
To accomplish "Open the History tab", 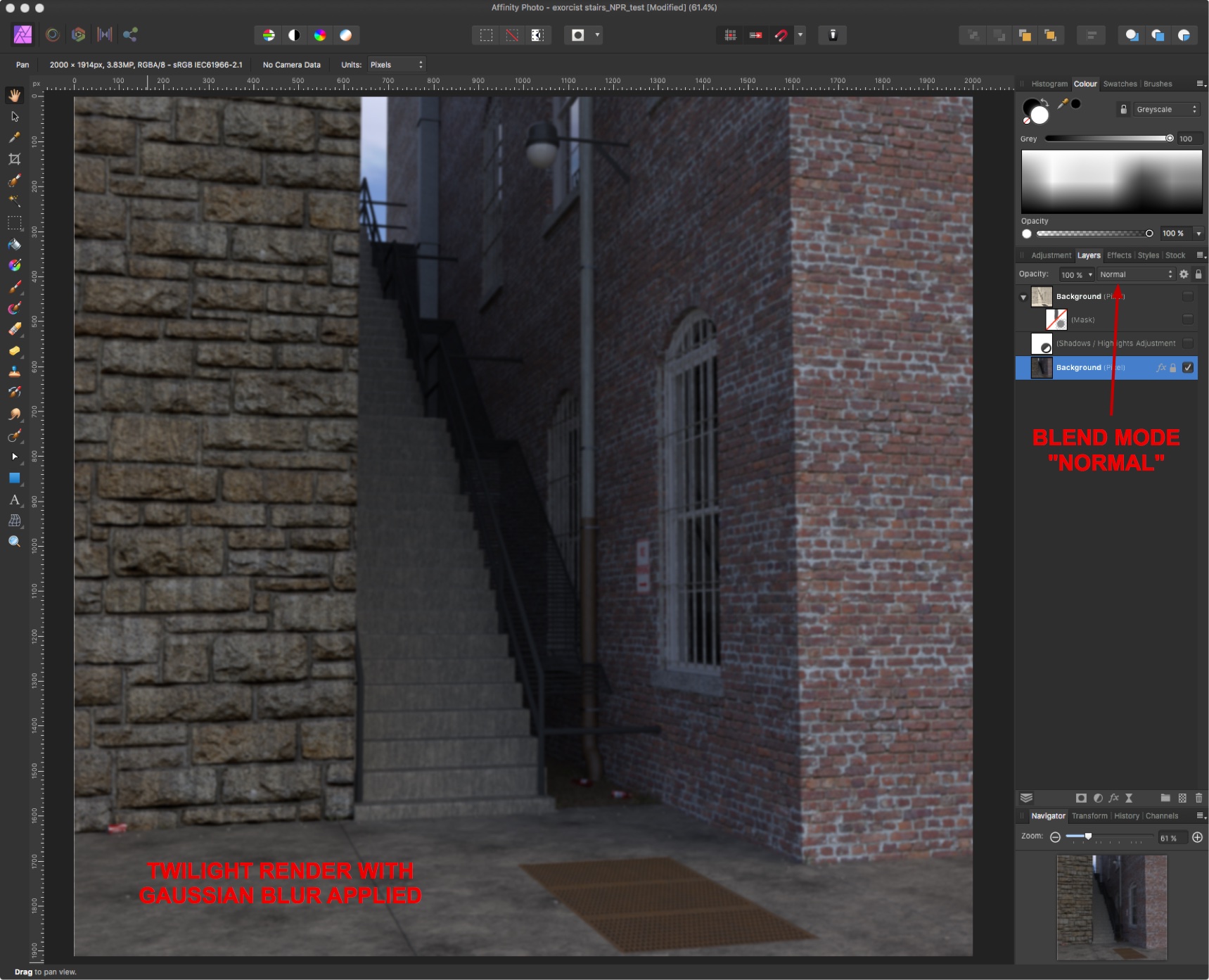I will [1127, 816].
